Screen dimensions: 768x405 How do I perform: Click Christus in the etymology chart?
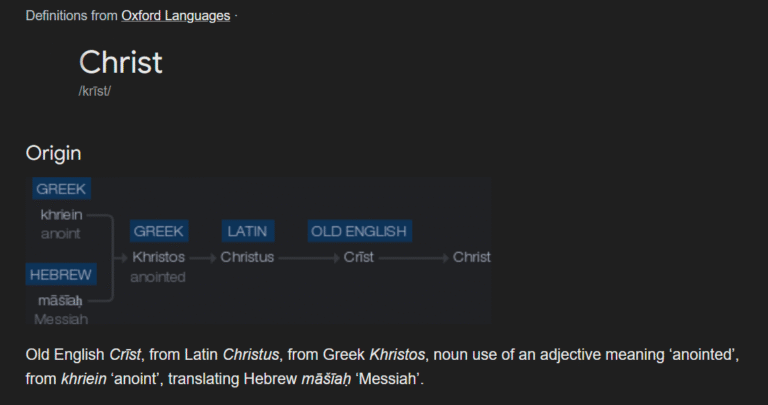pyautogui.click(x=247, y=257)
